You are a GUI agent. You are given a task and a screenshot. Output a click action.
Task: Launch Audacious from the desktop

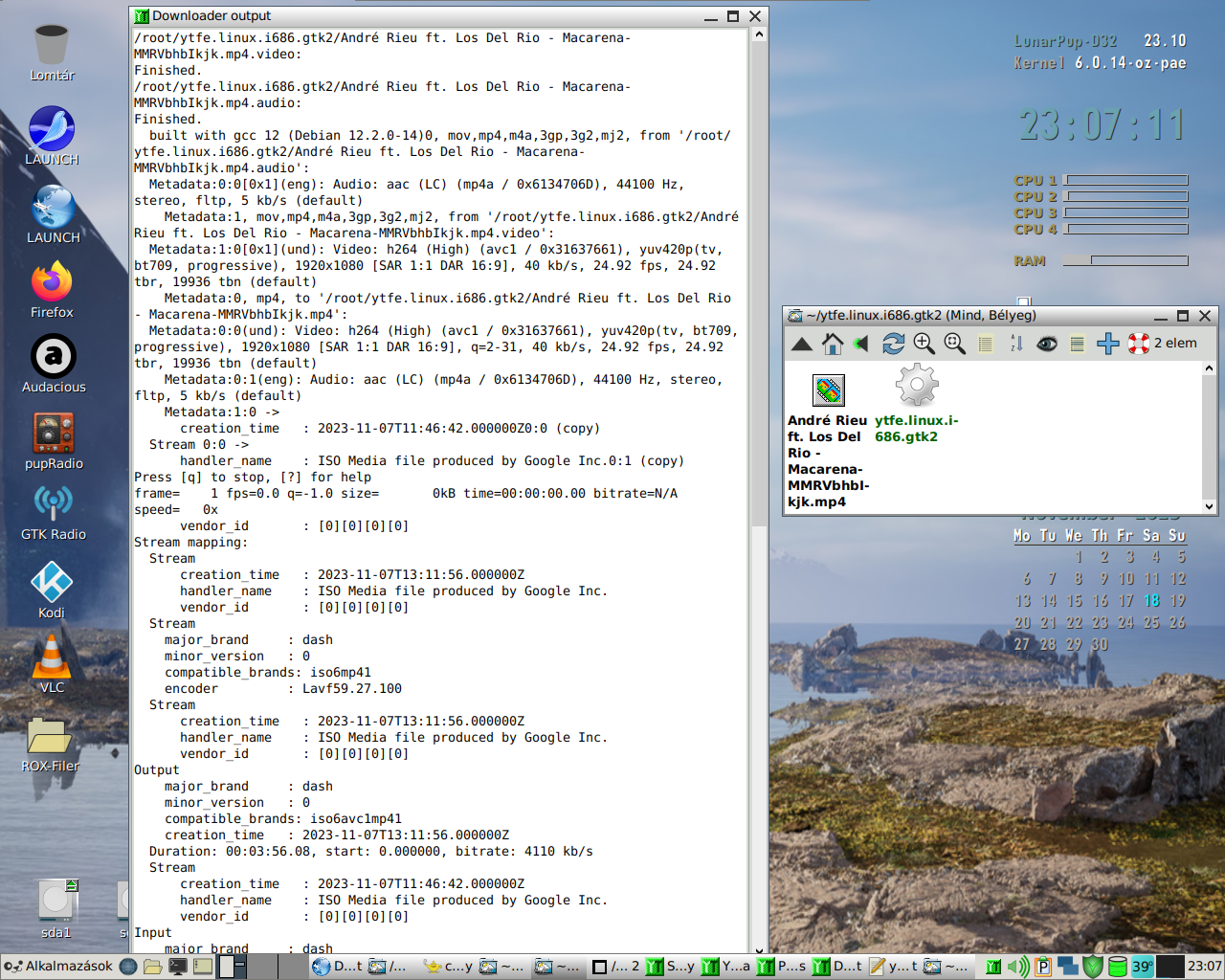click(x=54, y=364)
